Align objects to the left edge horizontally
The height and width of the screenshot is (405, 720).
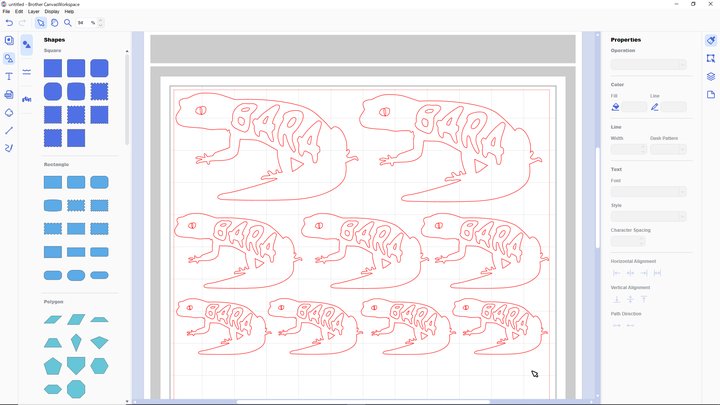point(616,273)
